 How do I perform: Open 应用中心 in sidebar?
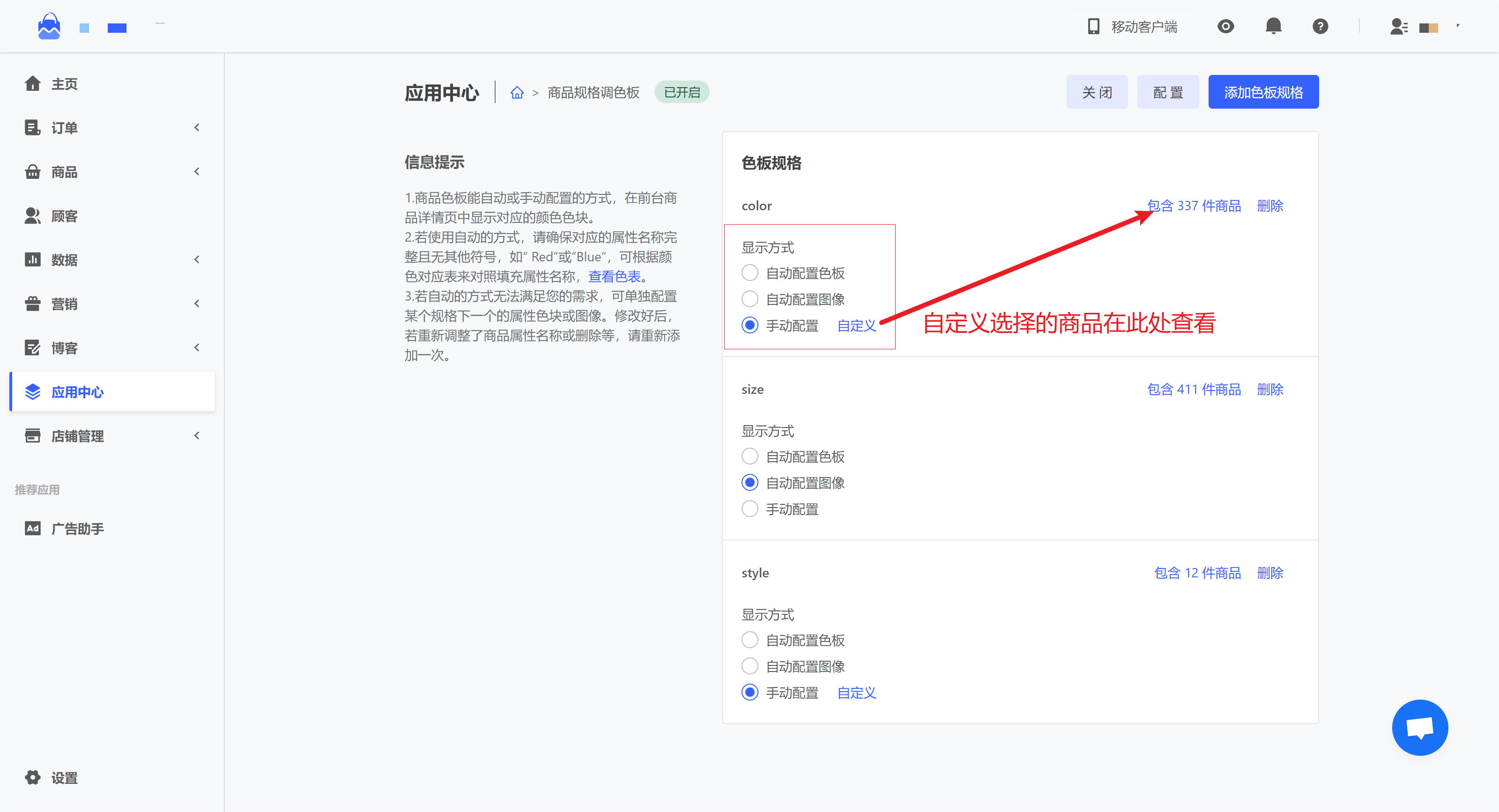click(x=112, y=392)
